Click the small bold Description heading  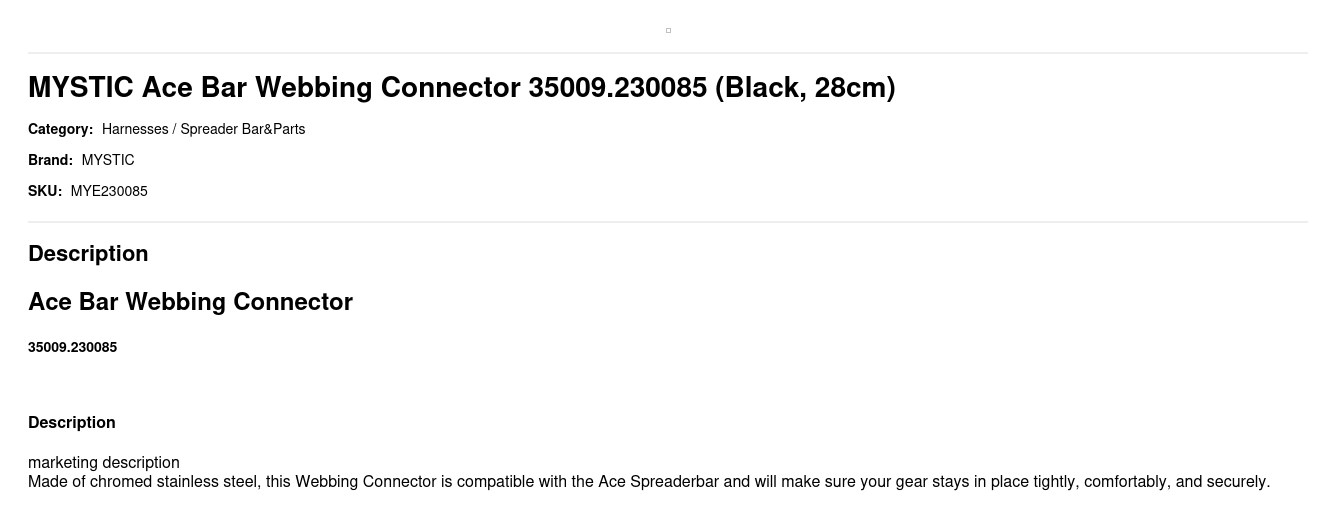pyautogui.click(x=71, y=422)
